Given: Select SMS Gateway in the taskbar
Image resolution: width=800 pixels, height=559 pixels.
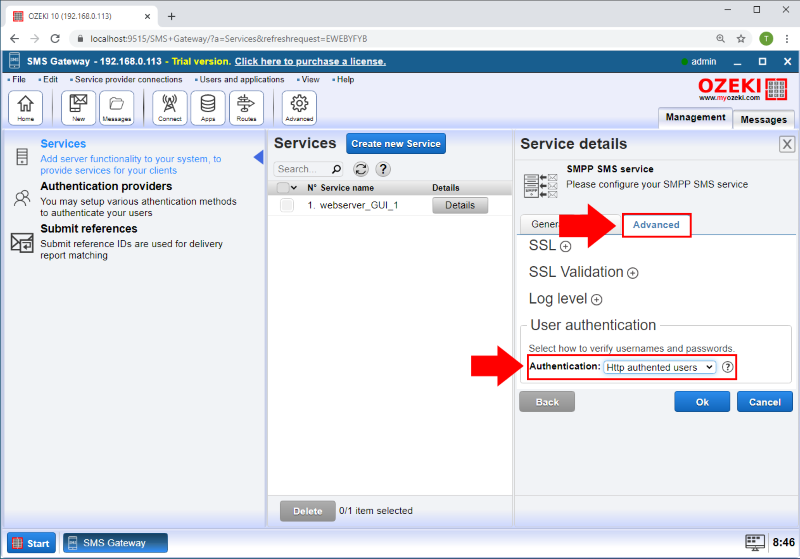Looking at the screenshot, I should pyautogui.click(x=115, y=543).
